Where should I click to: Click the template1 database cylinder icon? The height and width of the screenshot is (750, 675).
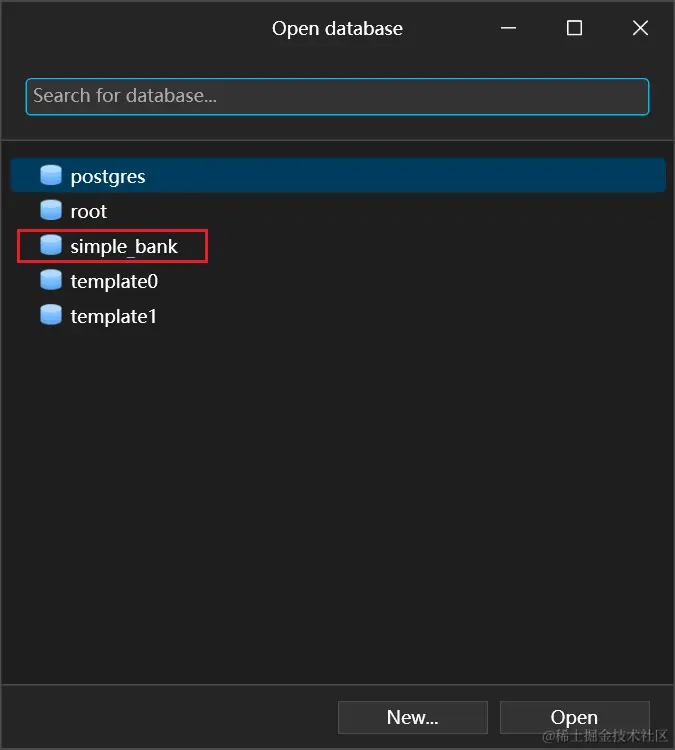[51, 316]
